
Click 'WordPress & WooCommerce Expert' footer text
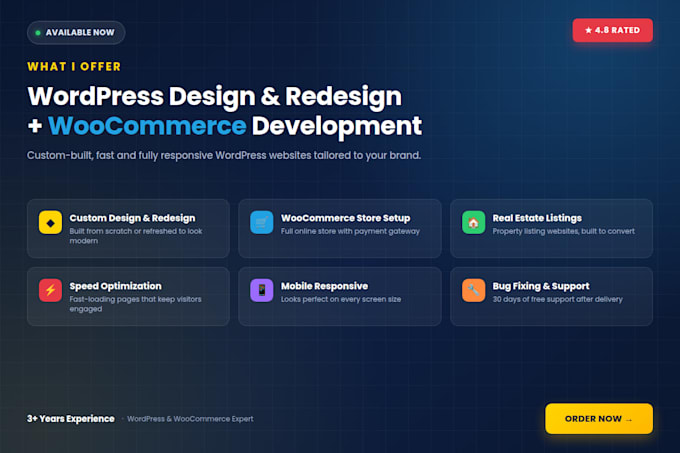(190, 419)
